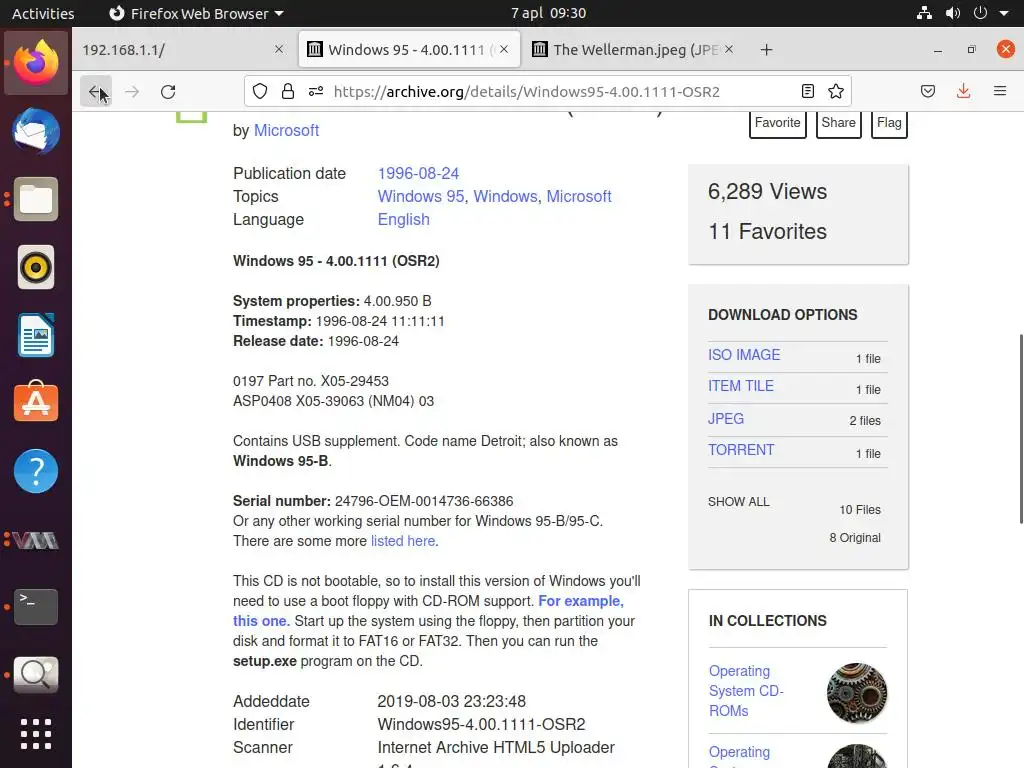
Task: Toggle reader view icon
Action: (x=808, y=91)
